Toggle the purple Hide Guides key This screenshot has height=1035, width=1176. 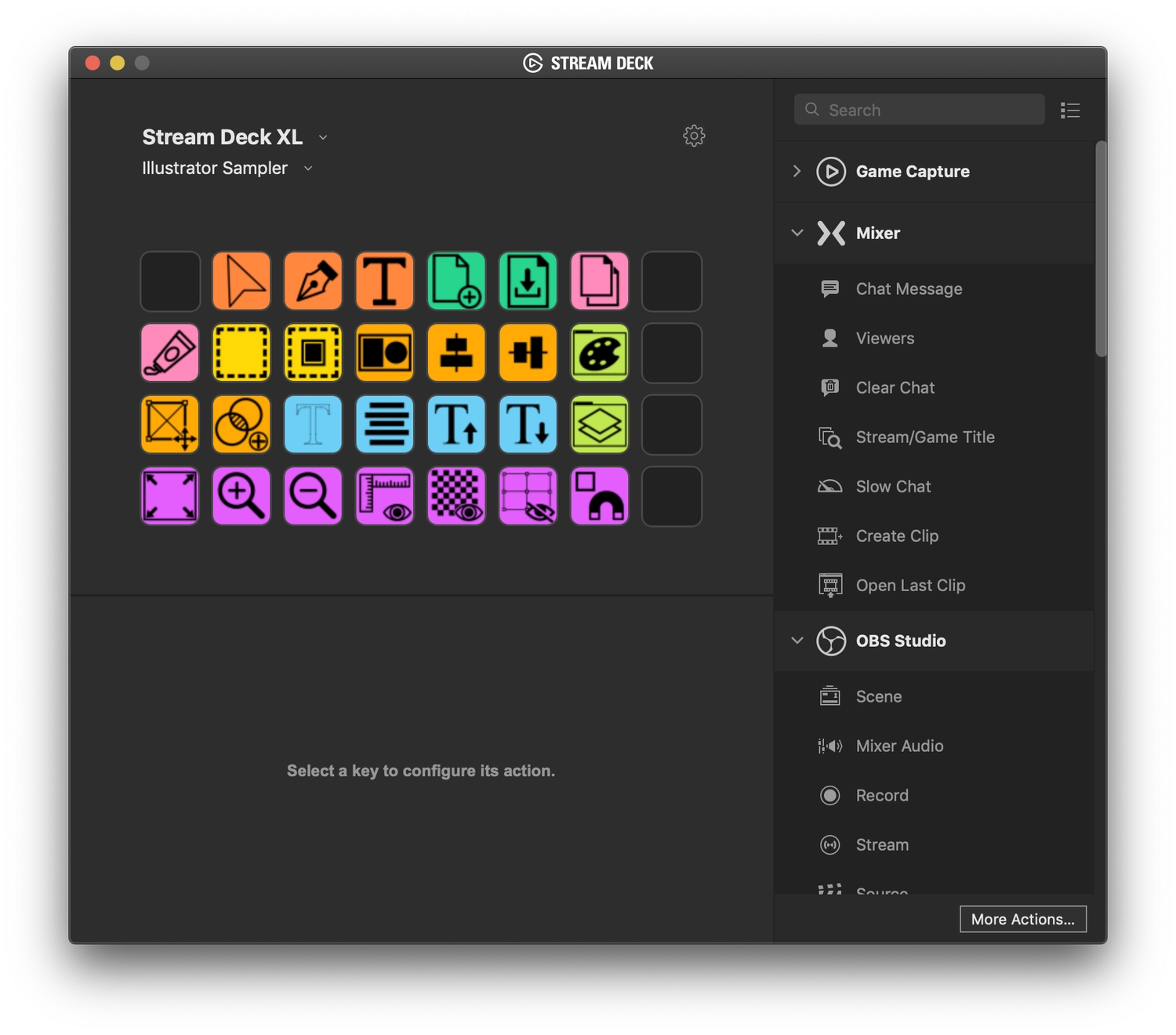[528, 496]
